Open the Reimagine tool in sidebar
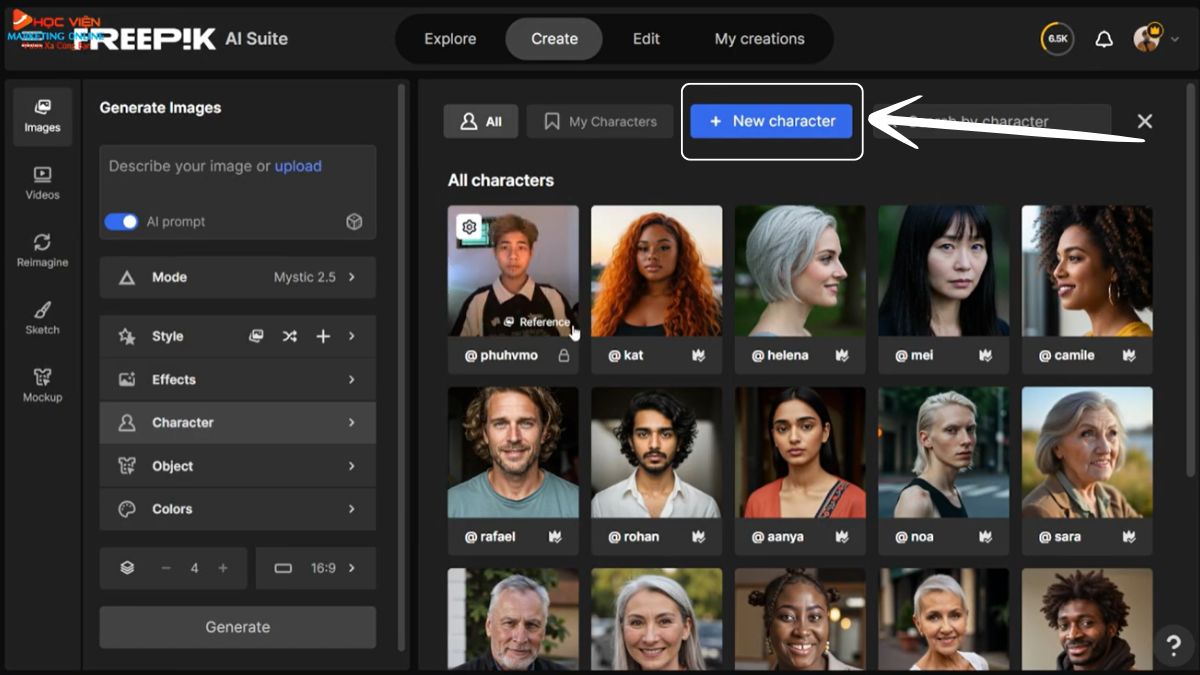The image size is (1200, 675). [42, 250]
